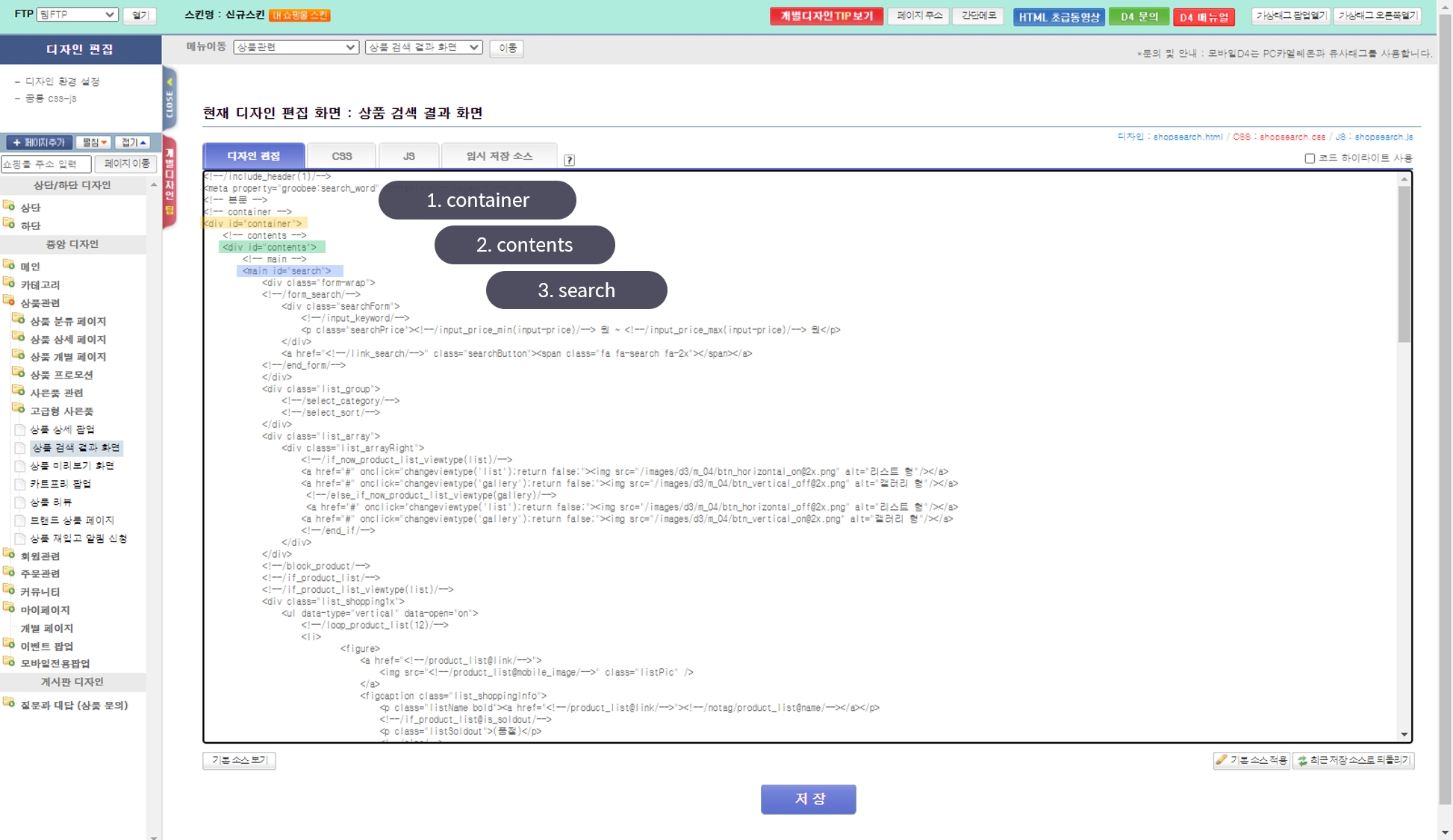The width and height of the screenshot is (1453, 840).
Task: Open the 상품 리뷰 page icon
Action: [x=20, y=503]
